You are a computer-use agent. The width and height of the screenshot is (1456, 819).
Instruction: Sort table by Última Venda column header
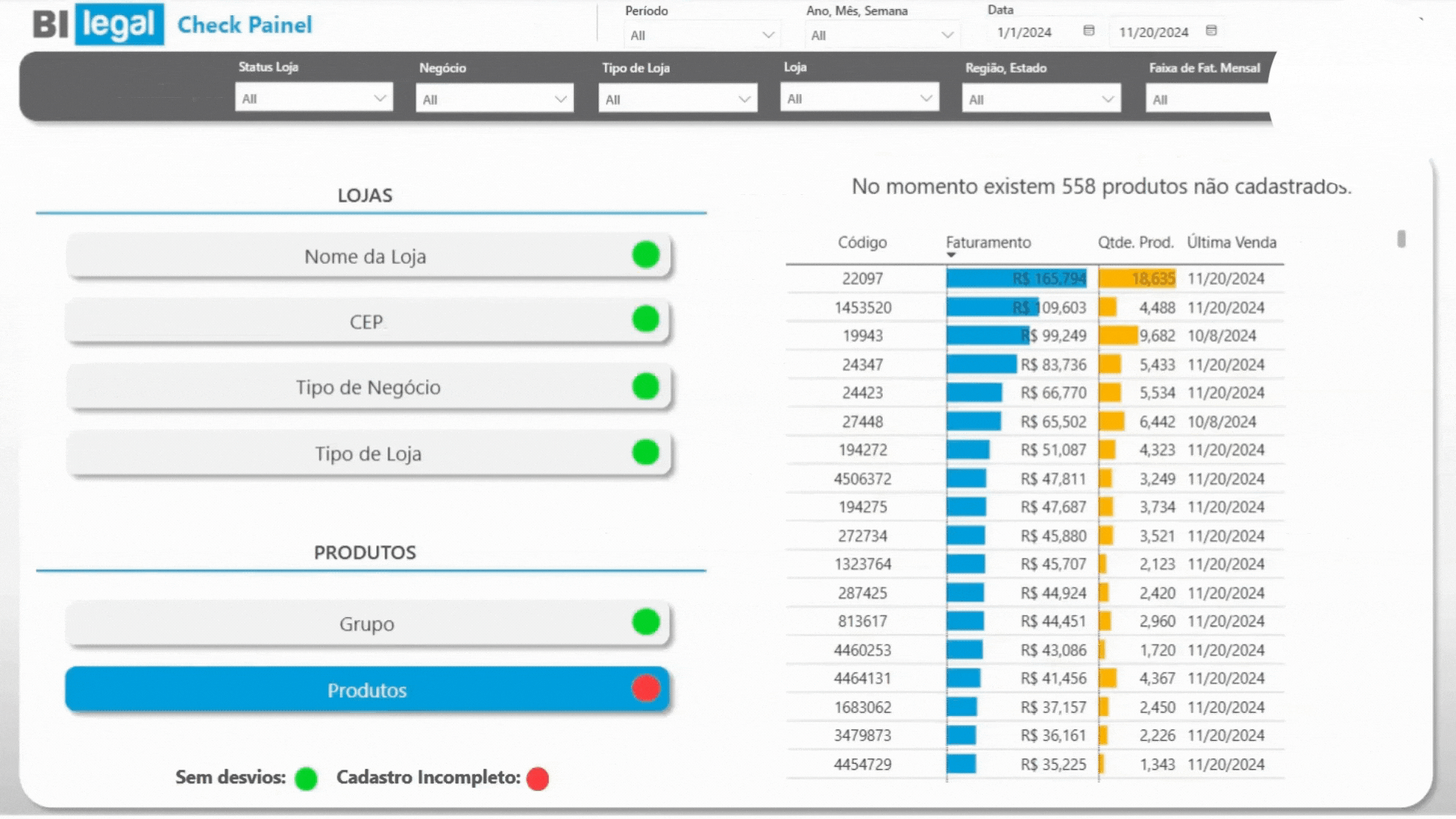[x=1232, y=243]
